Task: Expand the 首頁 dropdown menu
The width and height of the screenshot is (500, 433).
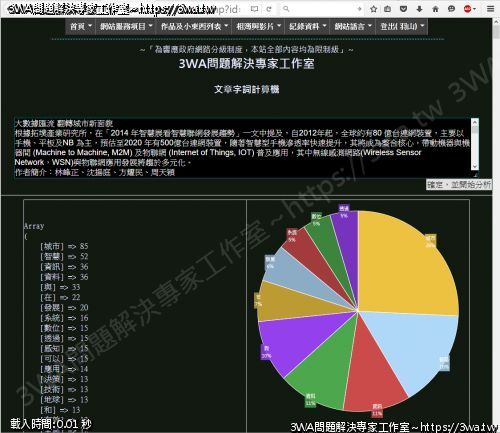Action: click(81, 26)
